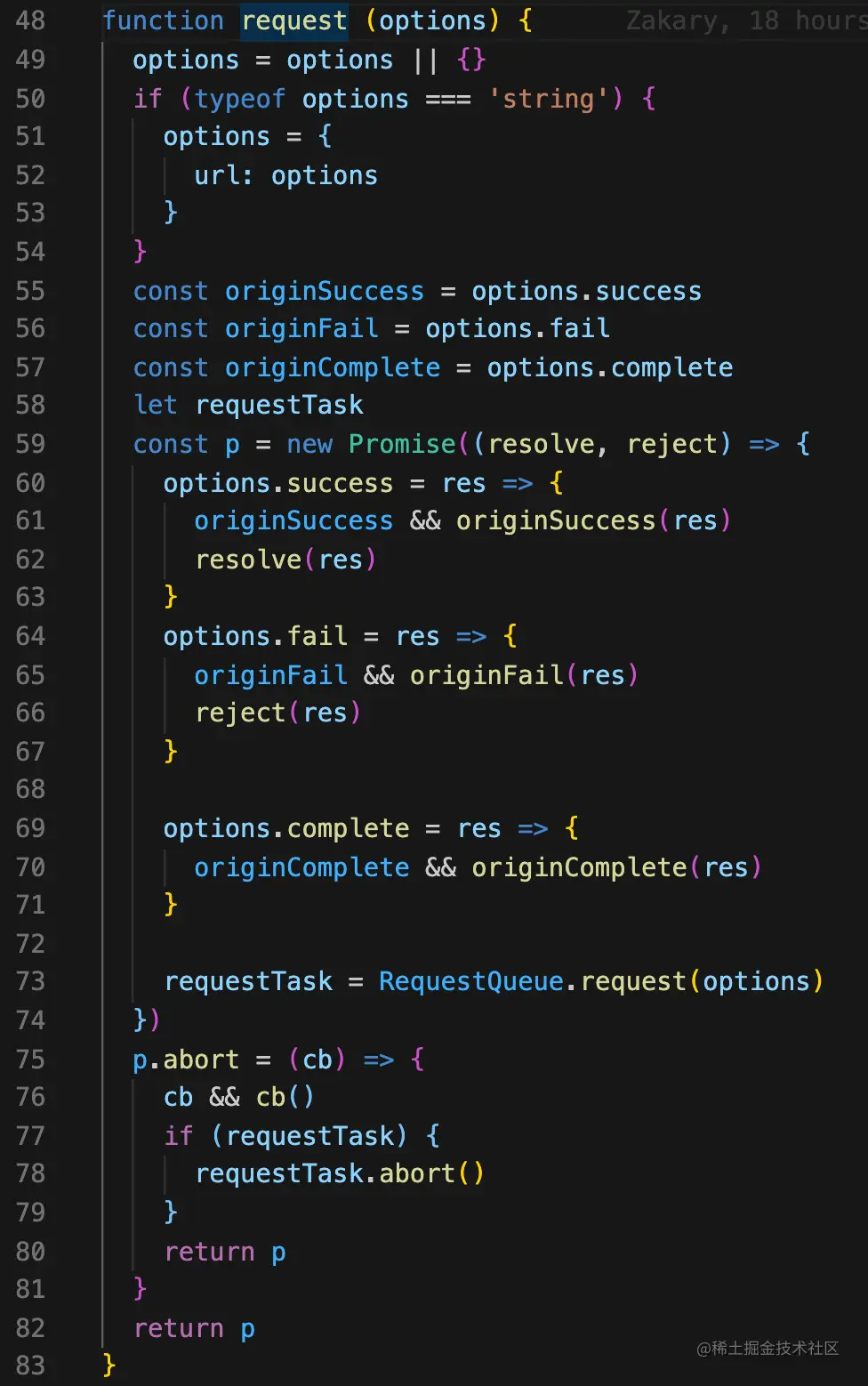Click the 'Zakary, 18 hours' blame annotation
868x1386 pixels.
click(x=746, y=20)
